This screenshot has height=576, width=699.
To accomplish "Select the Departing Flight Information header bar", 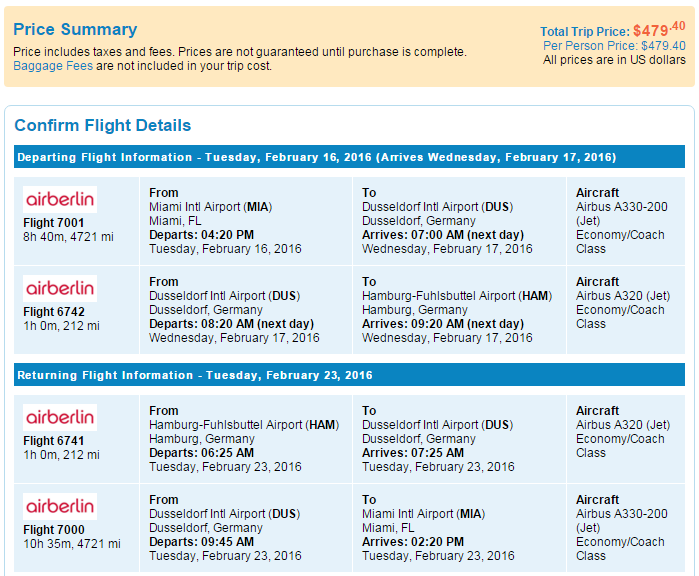I will 349,158.
